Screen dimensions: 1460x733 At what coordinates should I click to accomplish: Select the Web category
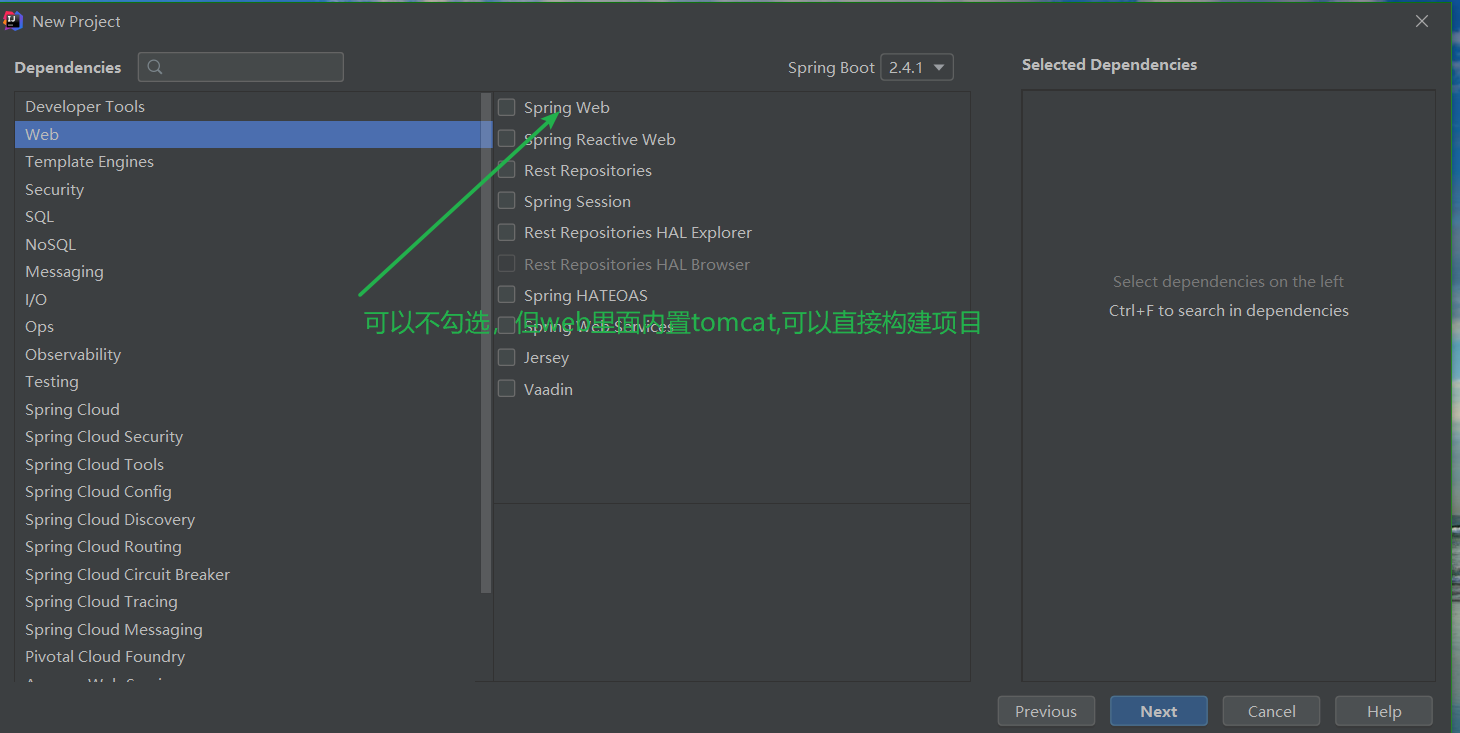248,134
